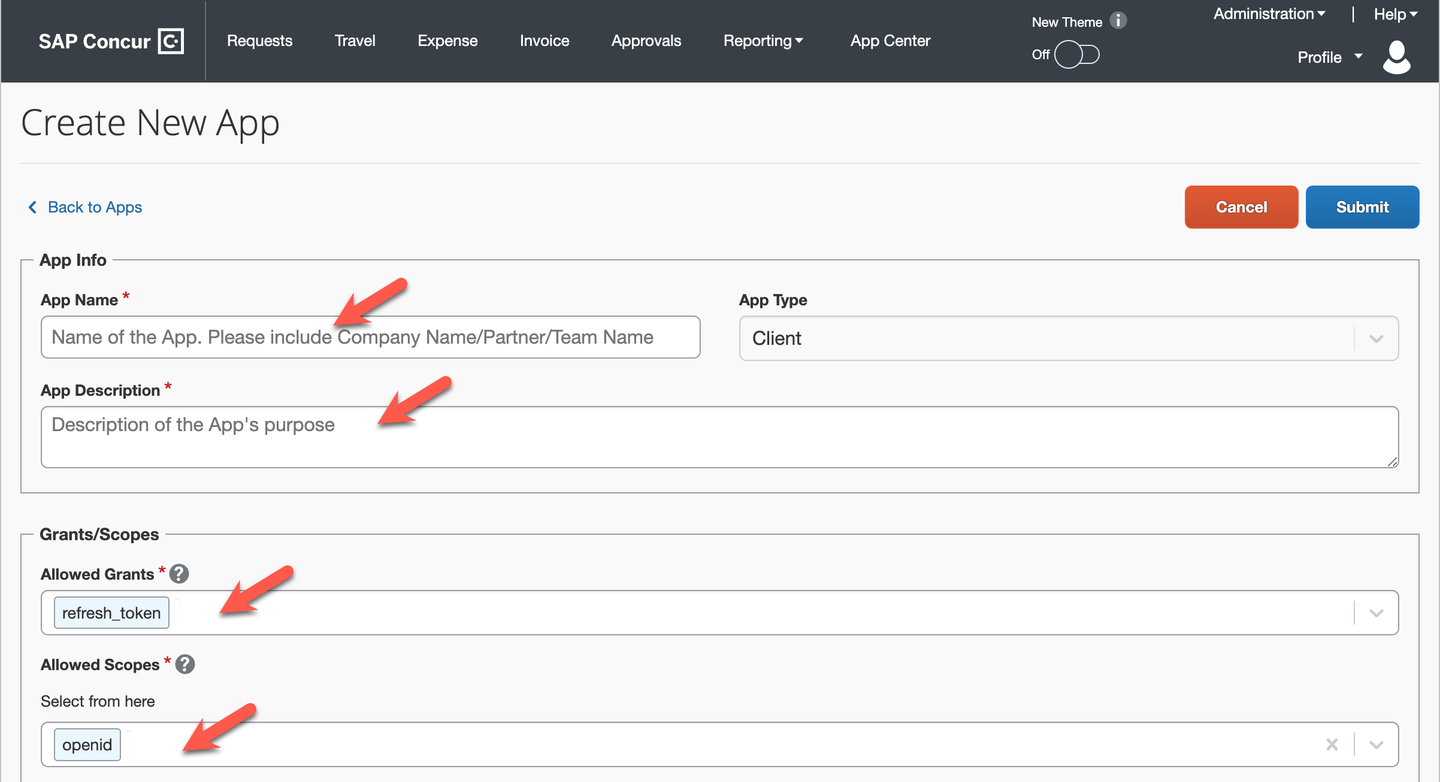Click the Create New App heading
Screen dimensions: 1440x782
tap(150, 123)
